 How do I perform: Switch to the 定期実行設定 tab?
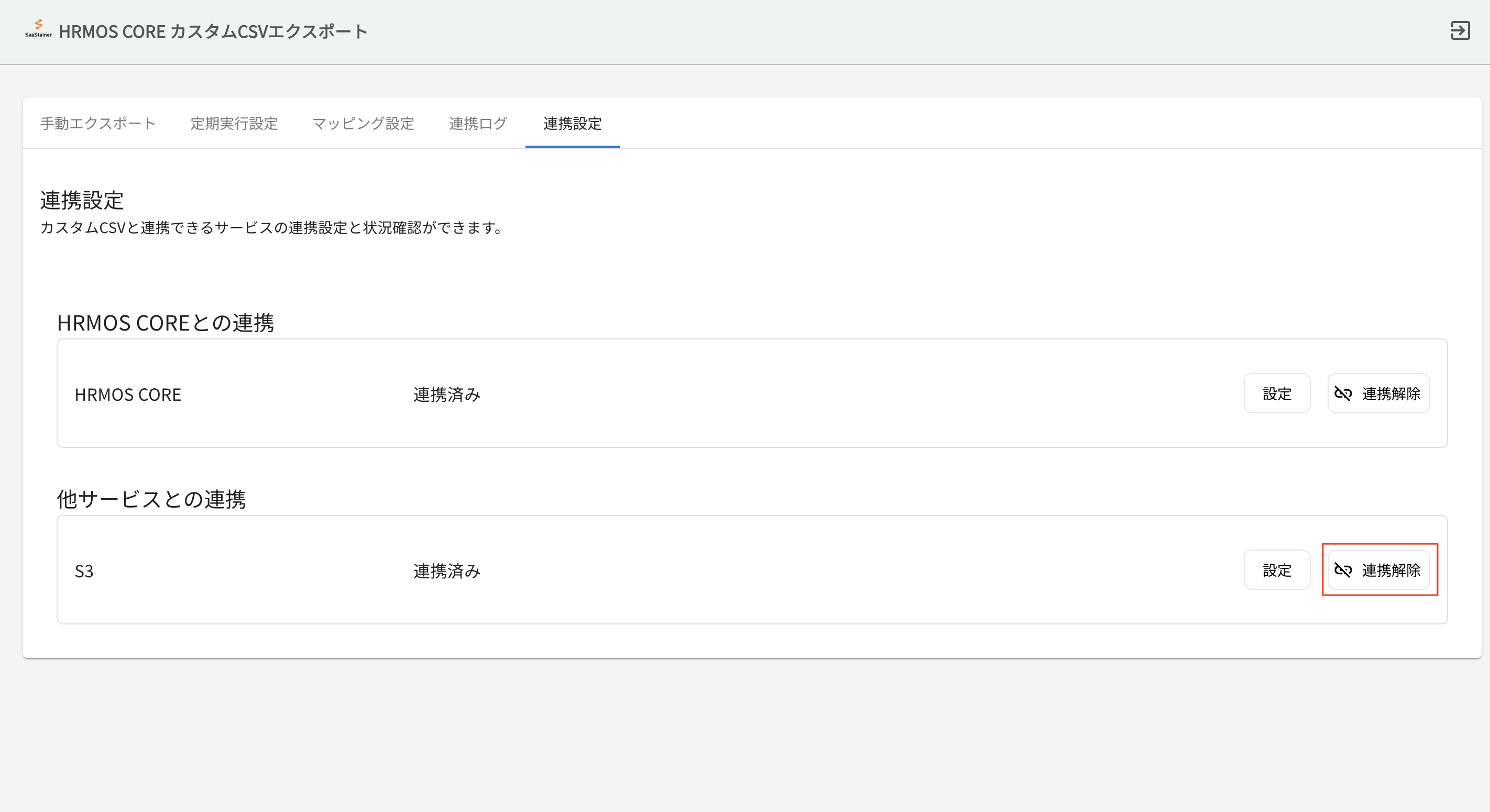[234, 123]
